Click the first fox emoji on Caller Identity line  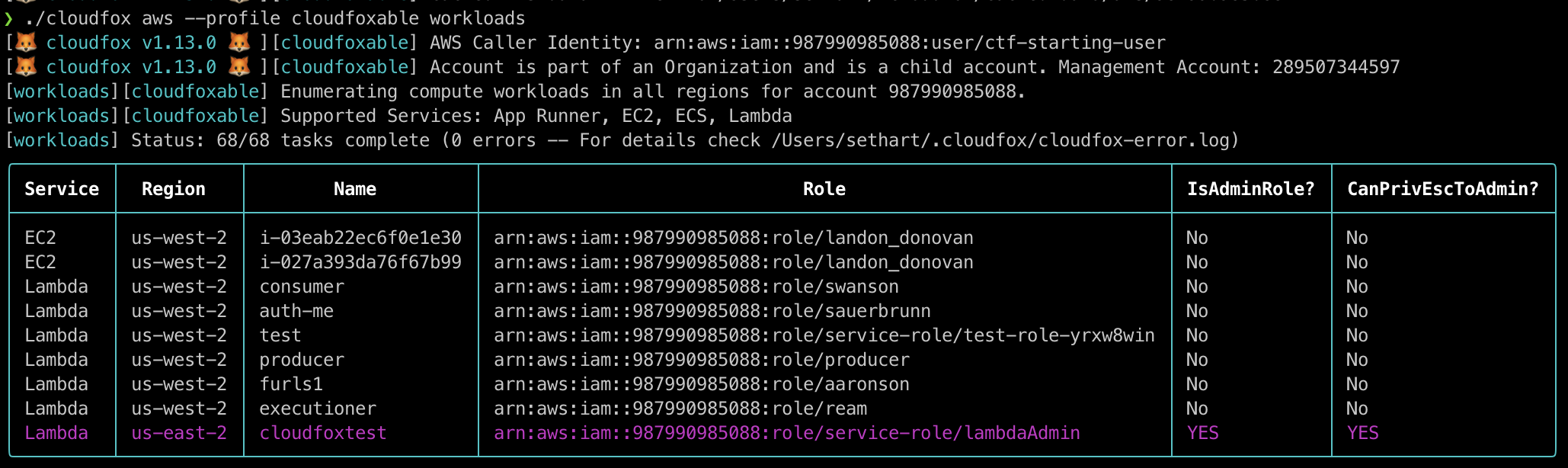click(26, 43)
